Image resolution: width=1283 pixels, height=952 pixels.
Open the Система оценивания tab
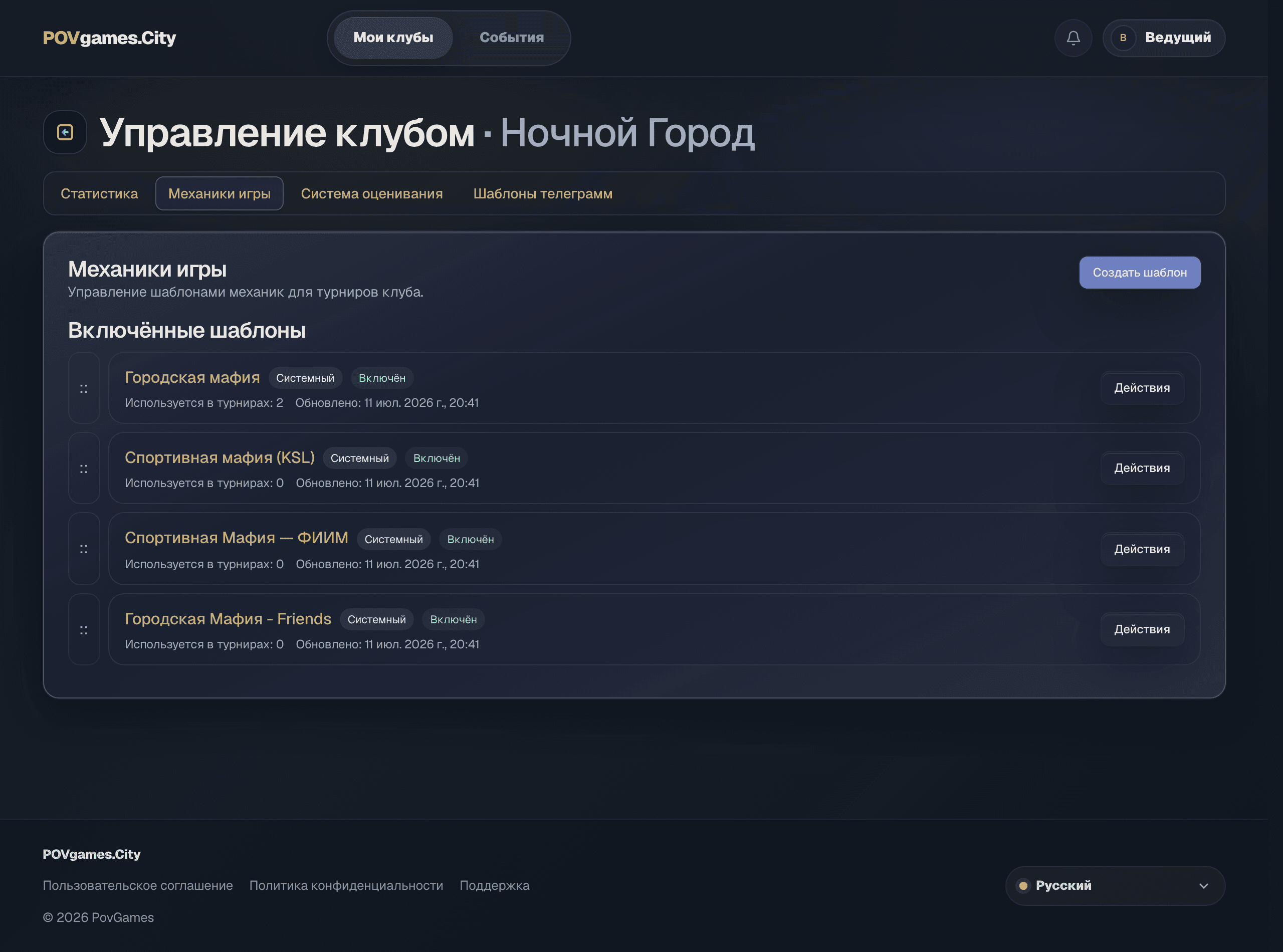pyautogui.click(x=372, y=193)
